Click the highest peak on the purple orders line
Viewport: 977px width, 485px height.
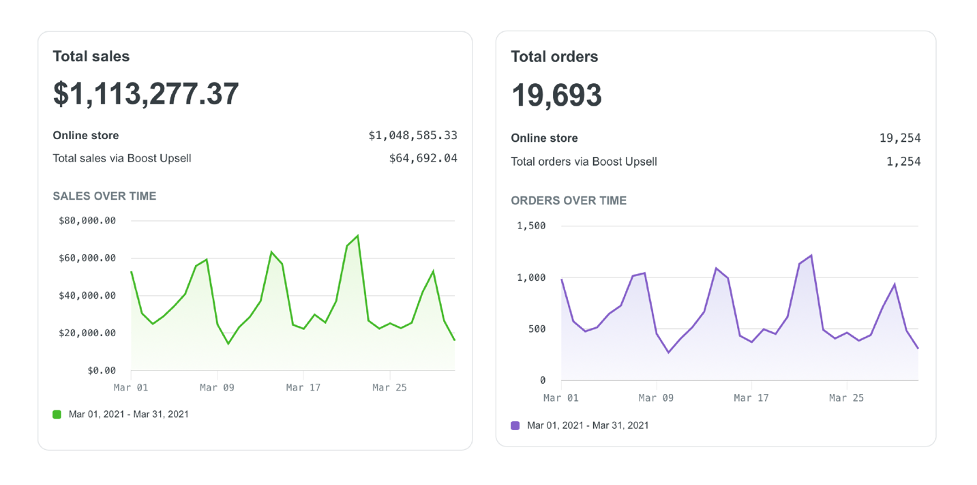(x=811, y=255)
